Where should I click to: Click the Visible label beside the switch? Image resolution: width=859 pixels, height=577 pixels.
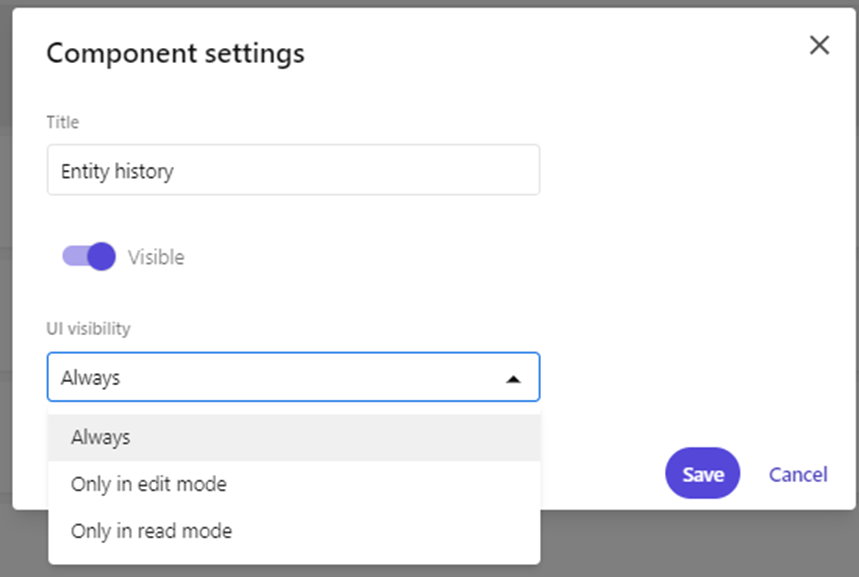tap(156, 258)
